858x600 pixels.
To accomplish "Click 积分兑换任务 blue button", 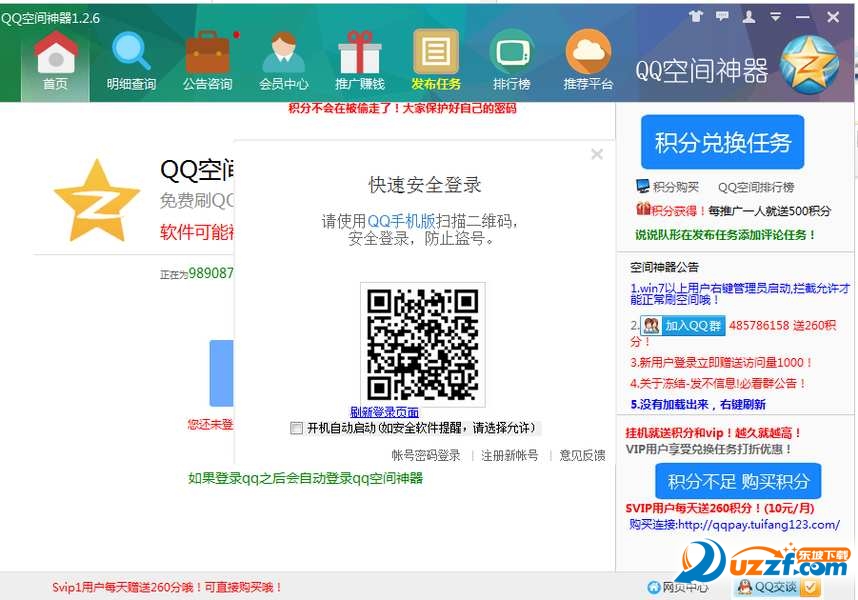I will point(722,142).
